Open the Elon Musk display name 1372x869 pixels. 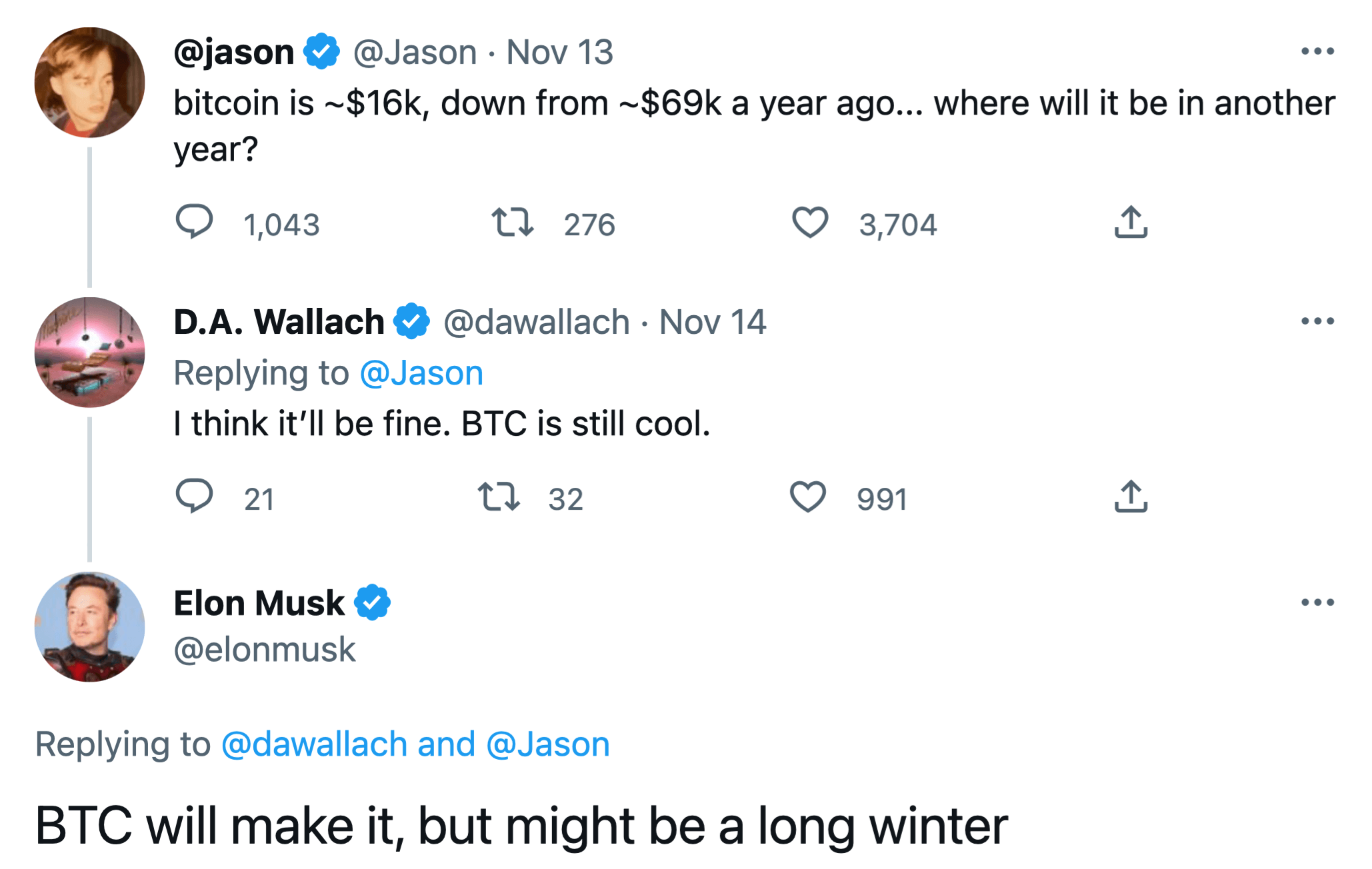tap(259, 603)
